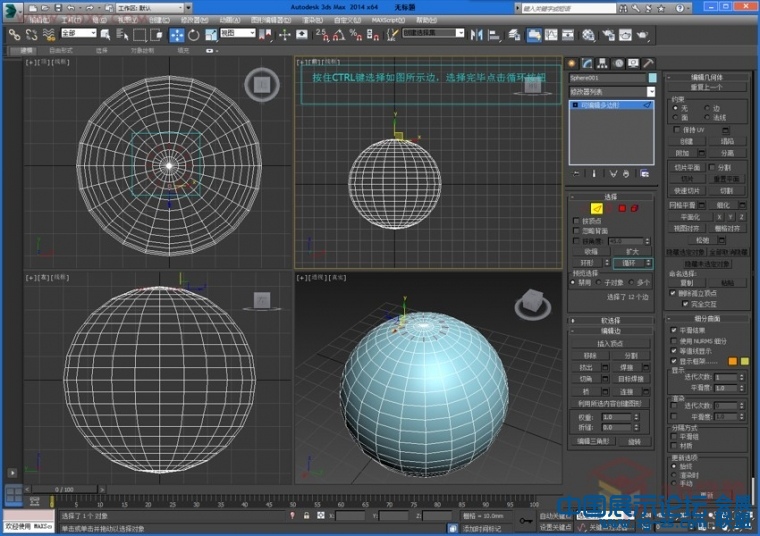The height and width of the screenshot is (536, 760).
Task: Toggle the Angle Snap icon
Action: click(339, 35)
